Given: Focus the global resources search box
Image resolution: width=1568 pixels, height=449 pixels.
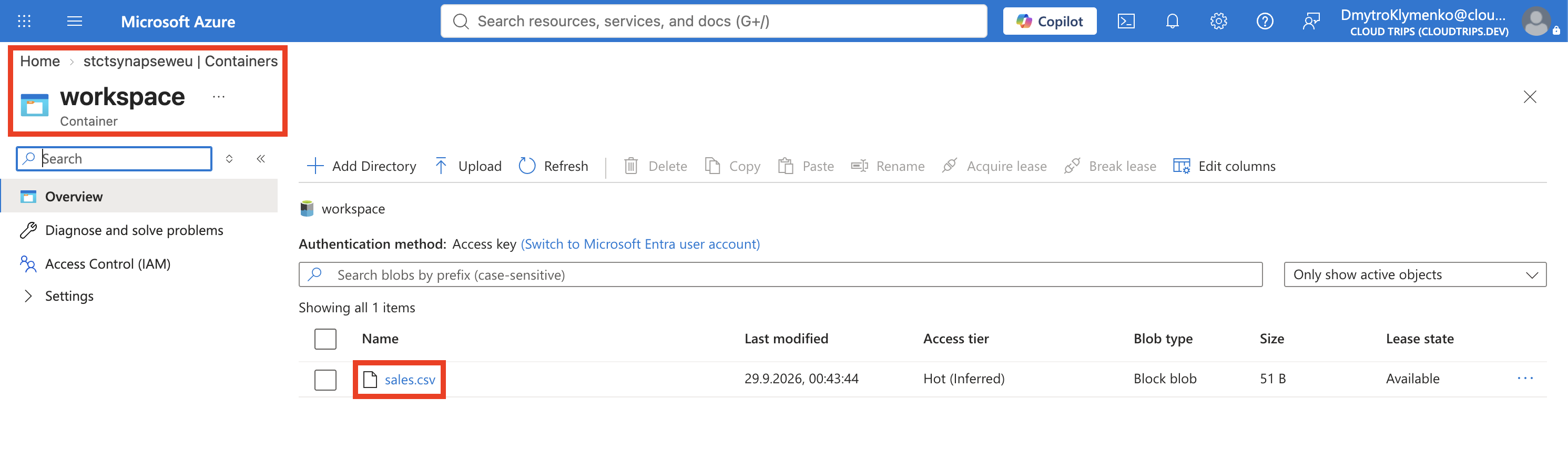Looking at the screenshot, I should pyautogui.click(x=714, y=22).
